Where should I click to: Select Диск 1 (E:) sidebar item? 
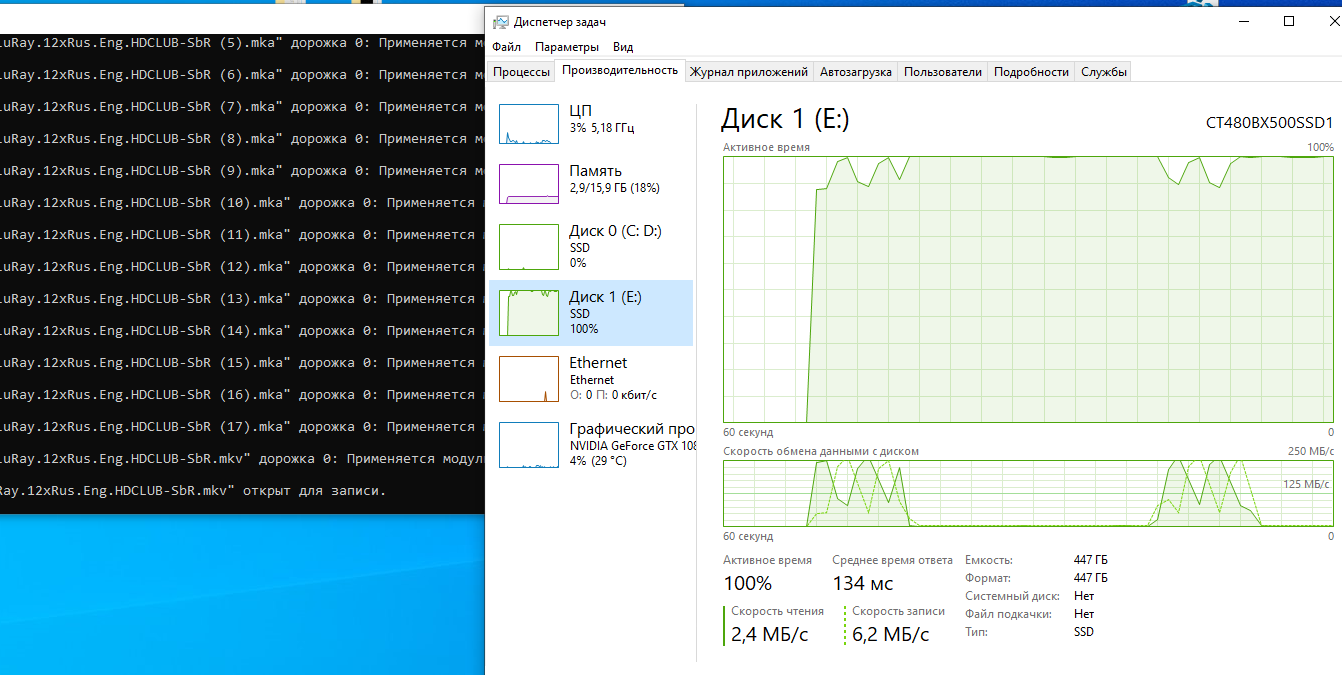pos(591,313)
